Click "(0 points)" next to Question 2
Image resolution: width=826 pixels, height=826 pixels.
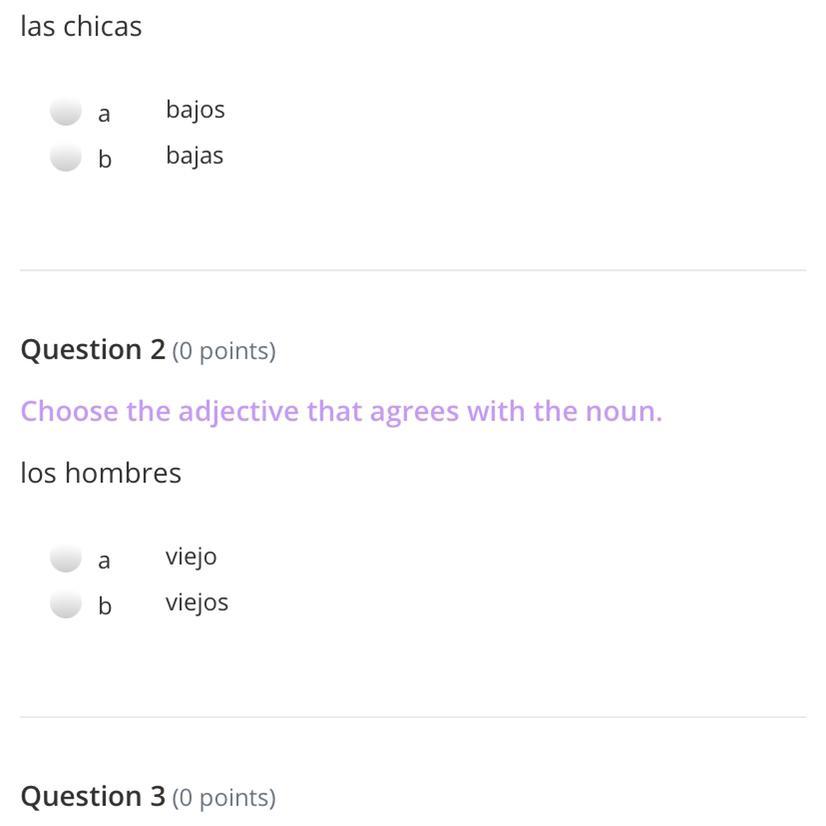(x=224, y=351)
